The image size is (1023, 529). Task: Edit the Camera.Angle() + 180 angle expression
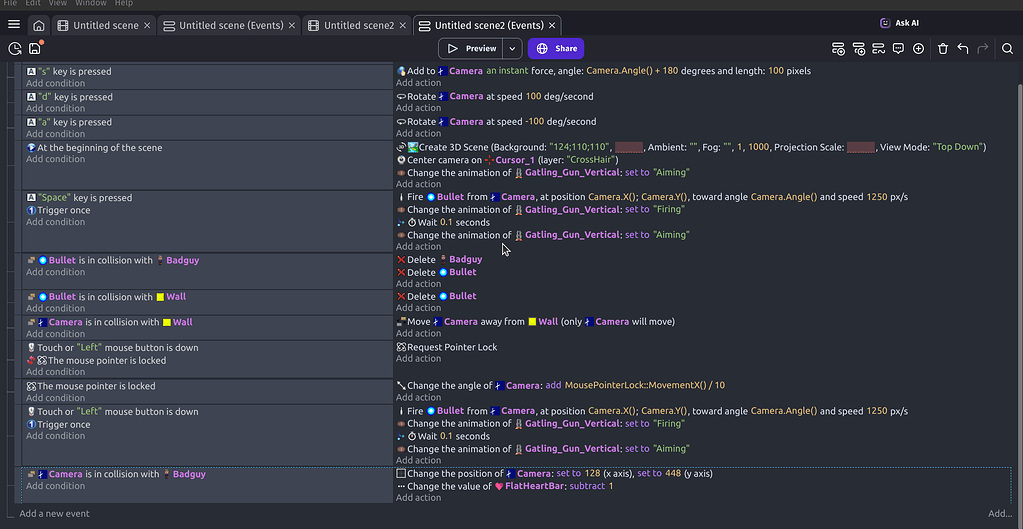click(632, 70)
